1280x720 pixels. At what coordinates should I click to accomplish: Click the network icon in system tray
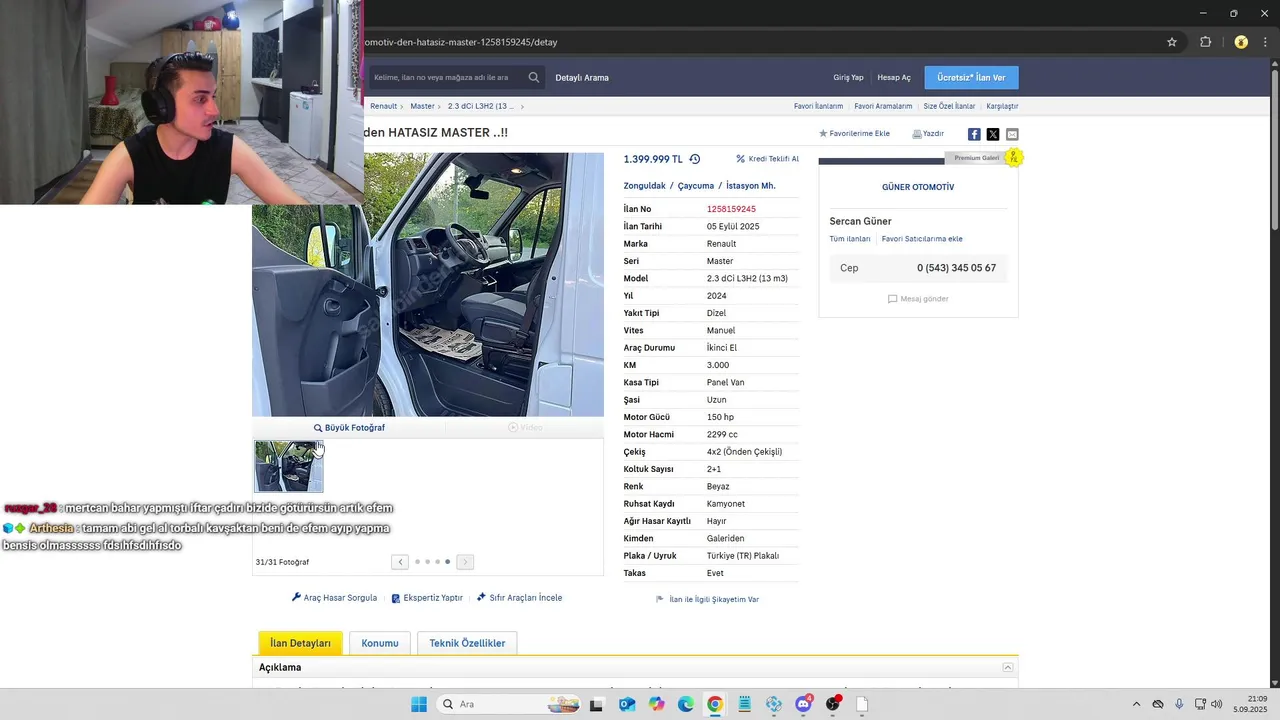1200,704
